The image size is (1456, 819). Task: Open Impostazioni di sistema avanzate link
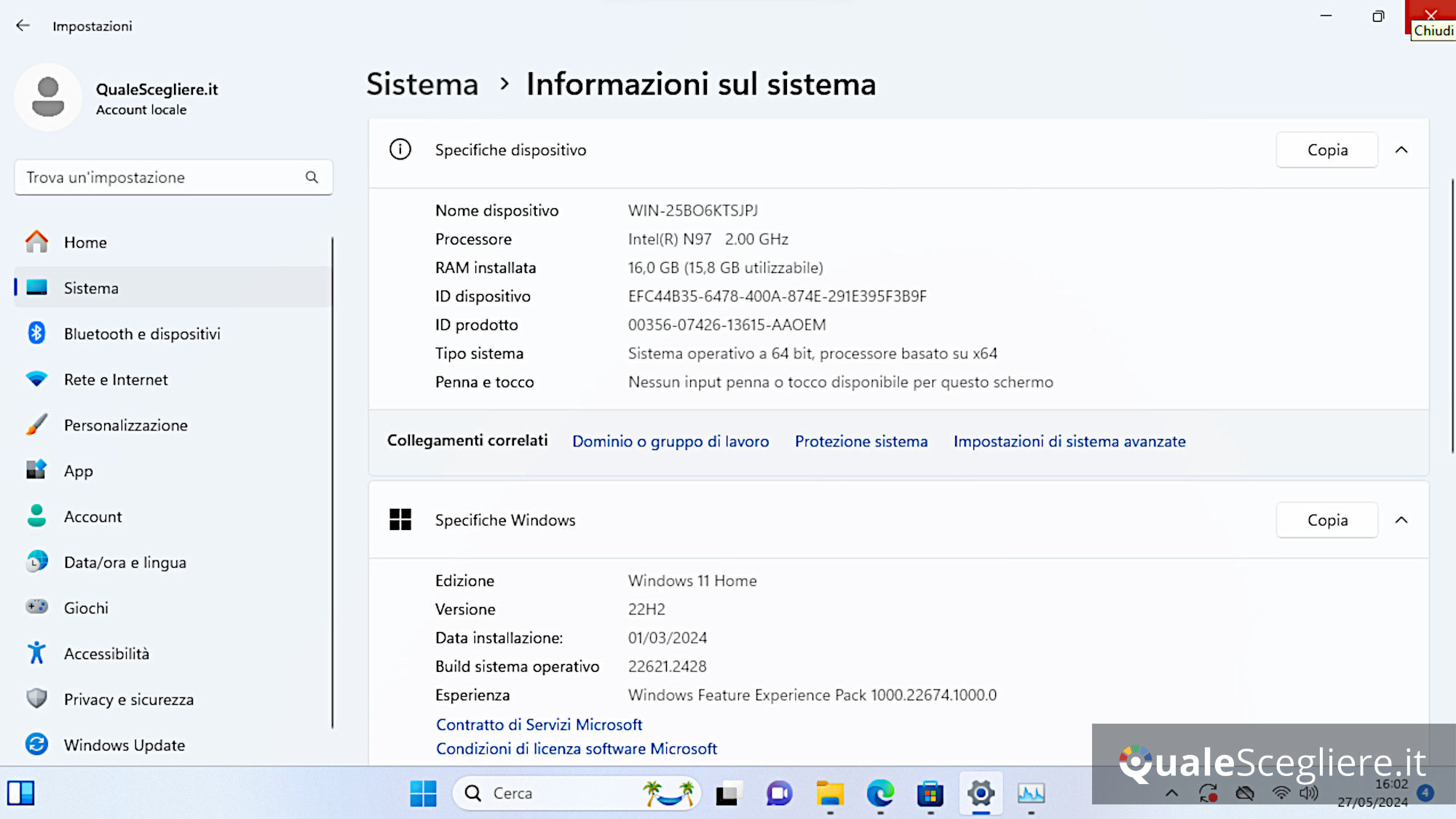click(1069, 441)
